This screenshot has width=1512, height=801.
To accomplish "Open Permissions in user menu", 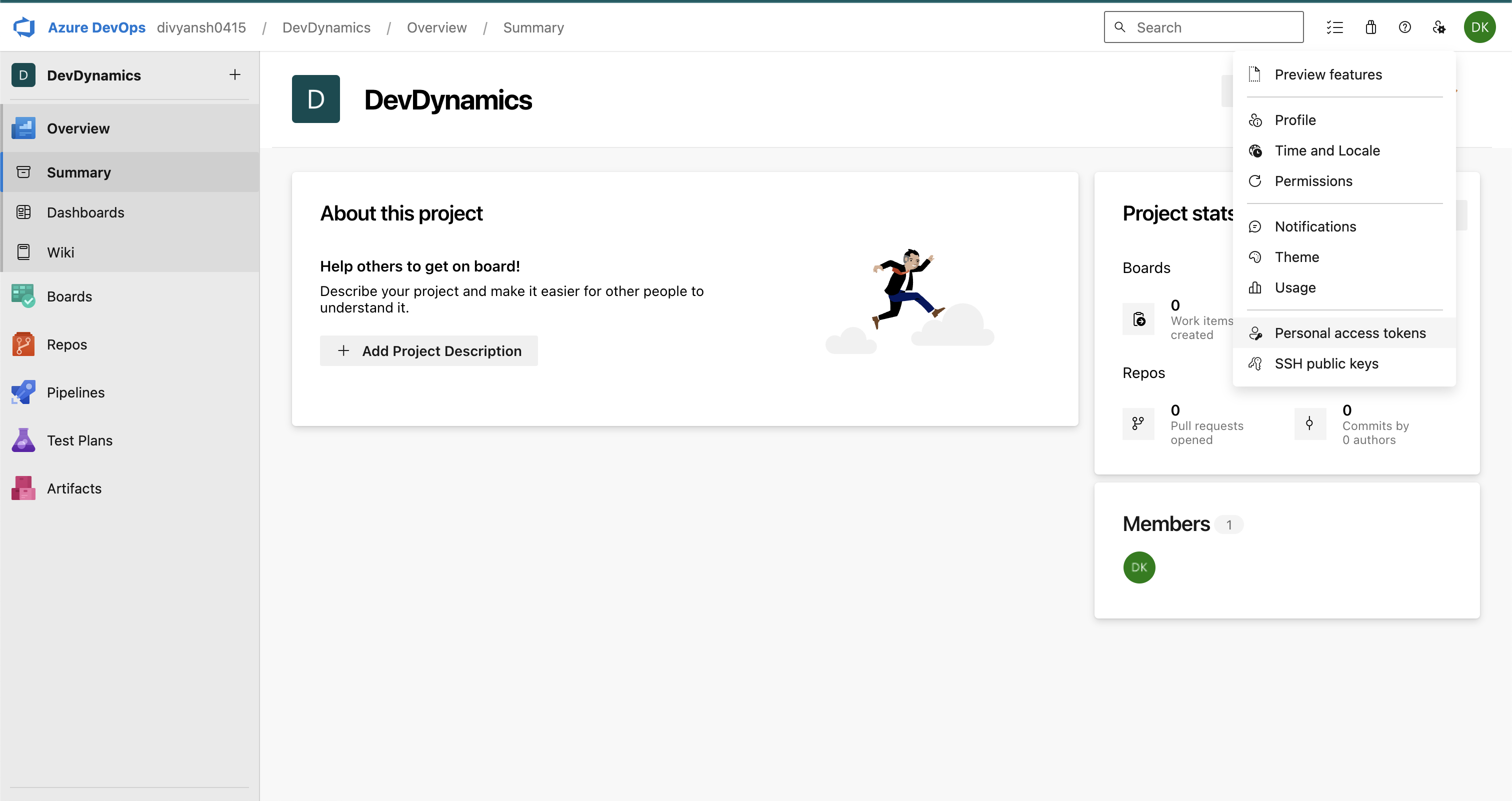I will [x=1344, y=181].
